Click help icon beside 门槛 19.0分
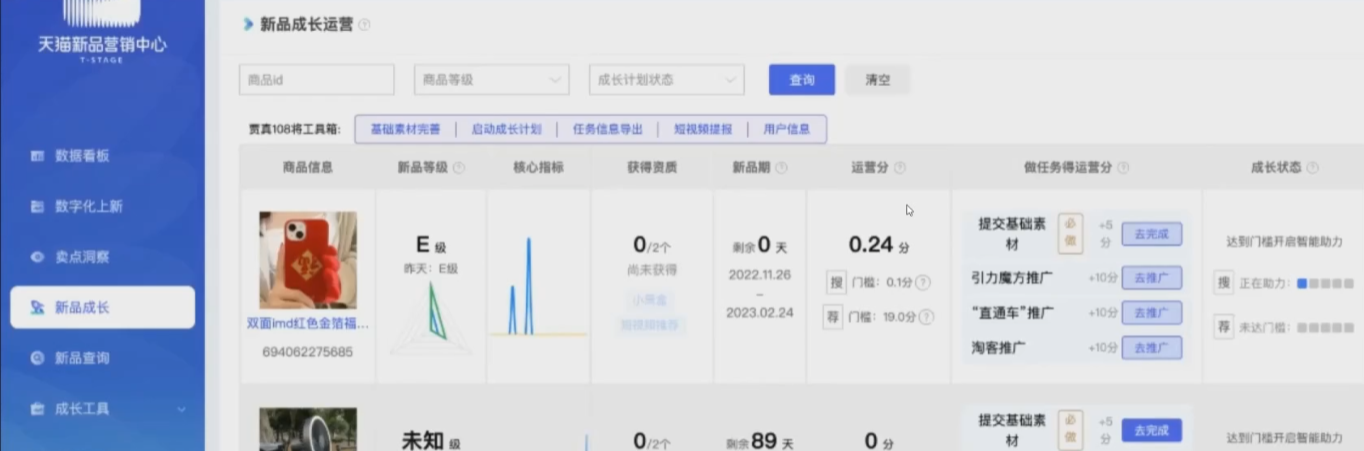This screenshot has width=1364, height=451. (926, 317)
